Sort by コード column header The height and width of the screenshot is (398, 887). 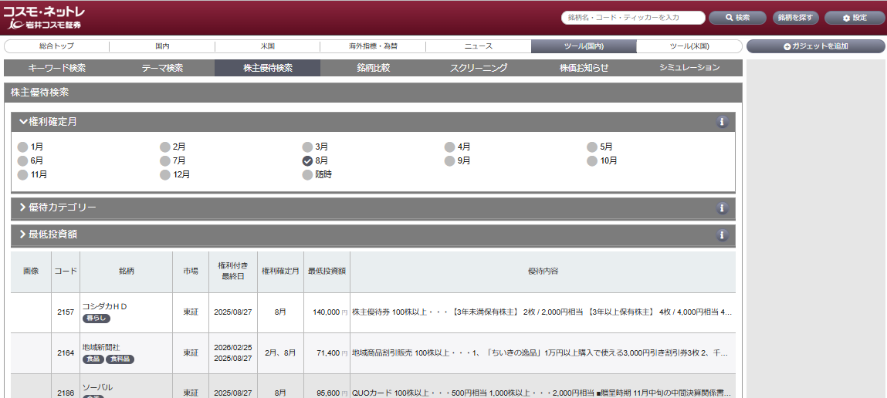click(66, 272)
